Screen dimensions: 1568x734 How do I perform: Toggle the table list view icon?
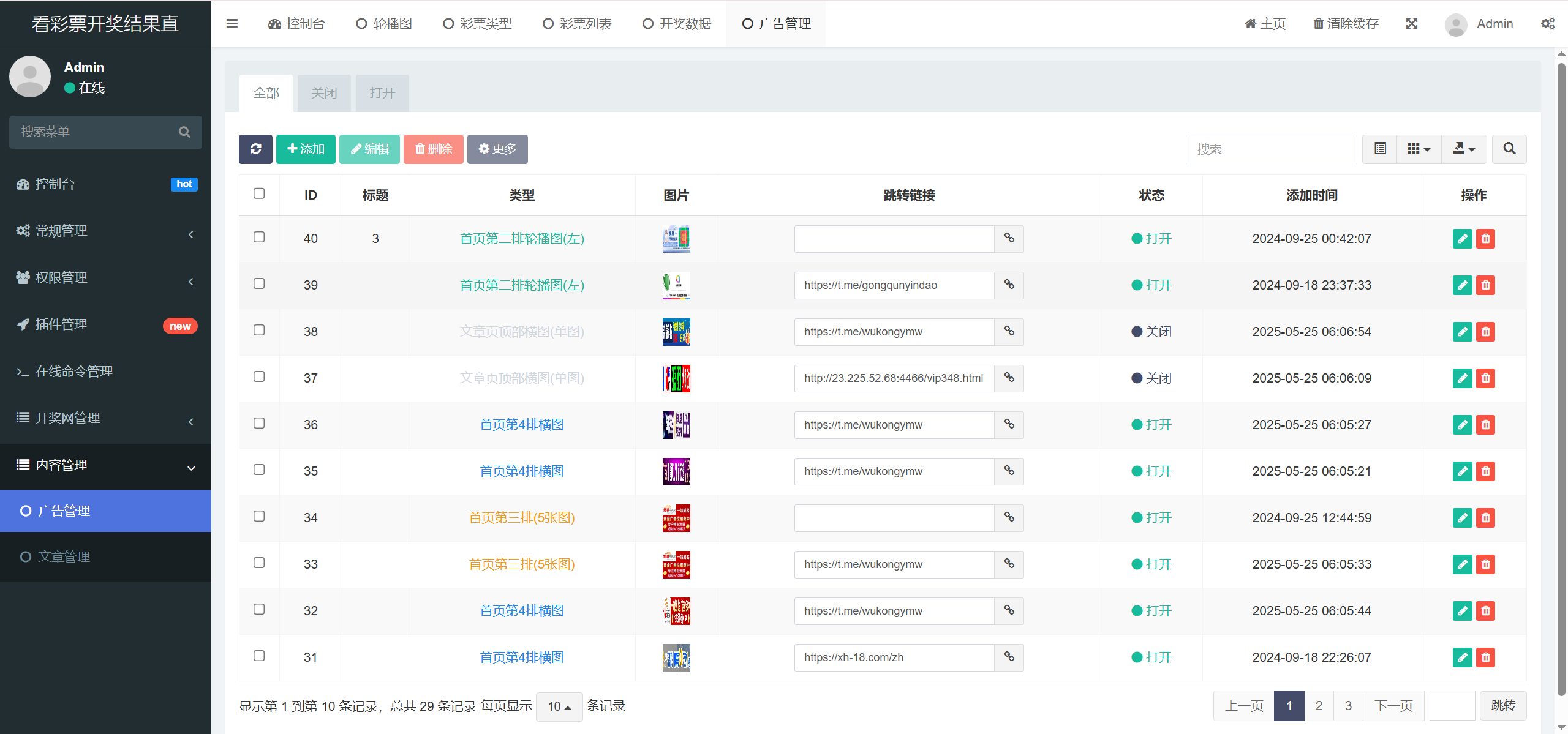(1380, 149)
